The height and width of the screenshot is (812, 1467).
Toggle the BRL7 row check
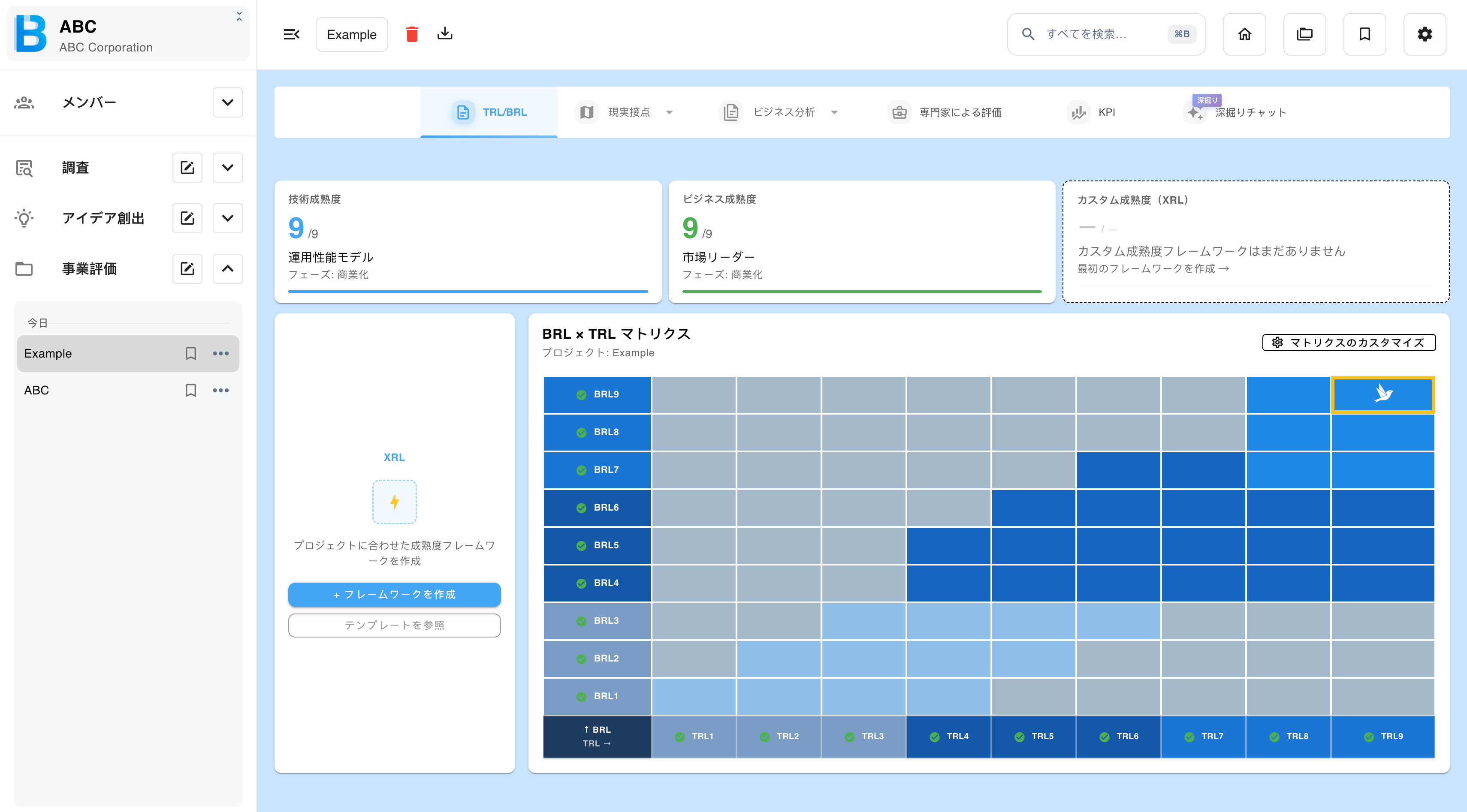pyautogui.click(x=581, y=470)
